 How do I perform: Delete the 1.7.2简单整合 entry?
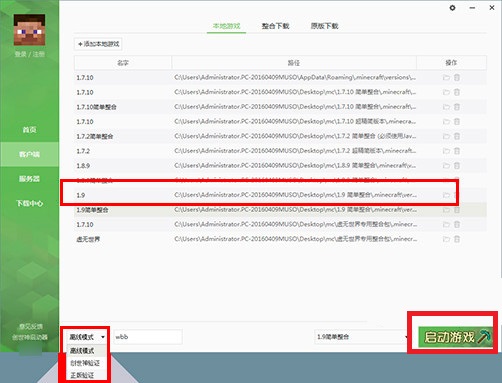pyautogui.click(x=457, y=136)
